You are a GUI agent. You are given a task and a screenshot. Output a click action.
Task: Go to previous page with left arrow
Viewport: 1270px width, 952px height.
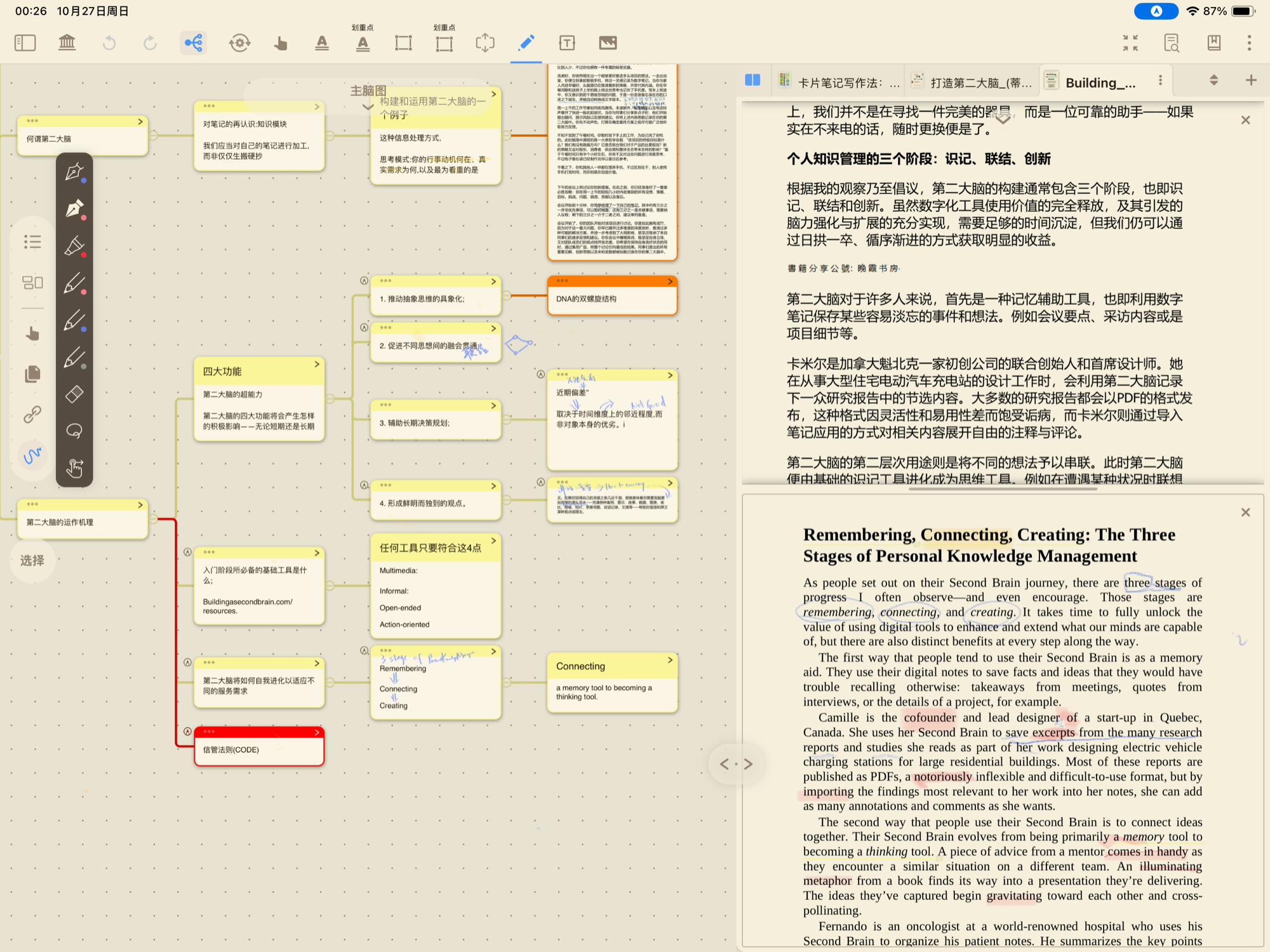(725, 764)
